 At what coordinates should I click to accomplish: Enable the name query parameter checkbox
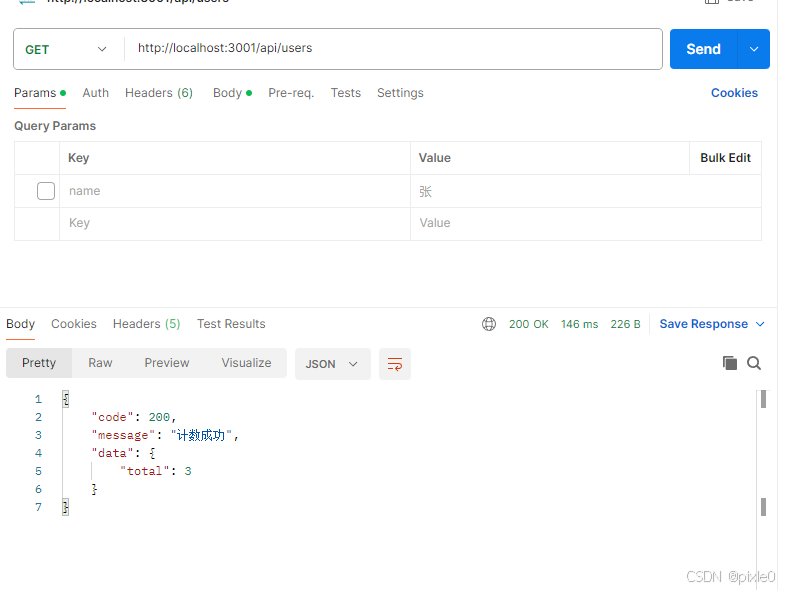click(46, 191)
